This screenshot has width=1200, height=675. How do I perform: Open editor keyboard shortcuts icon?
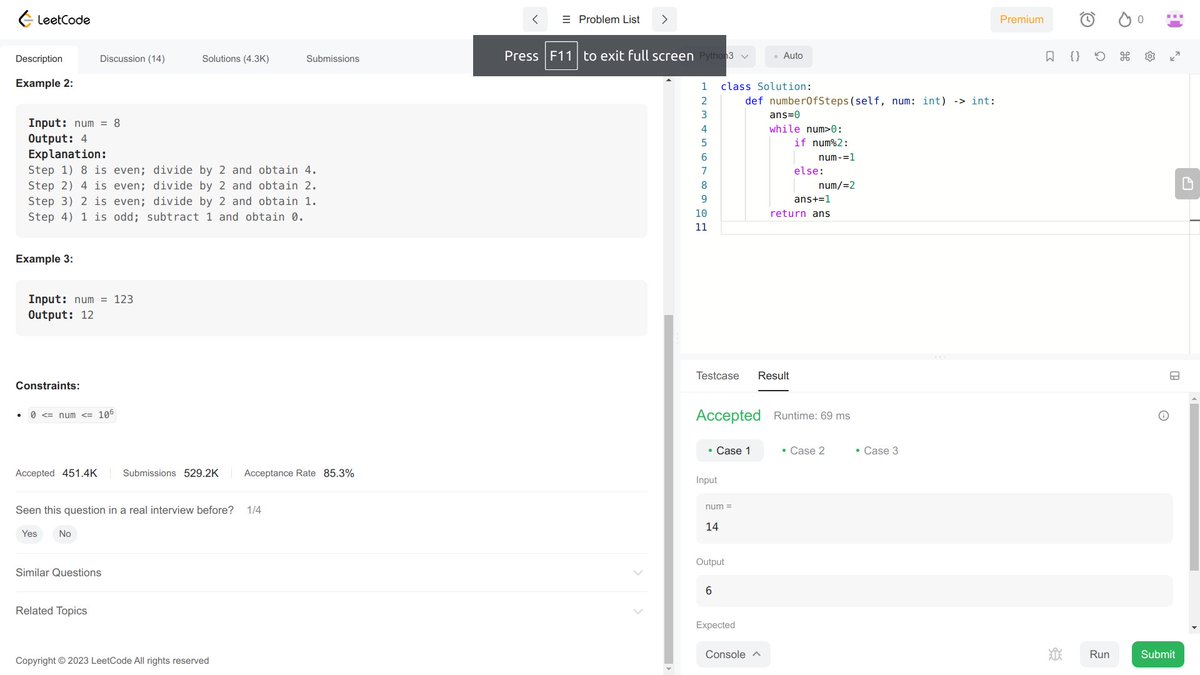tap(1125, 56)
